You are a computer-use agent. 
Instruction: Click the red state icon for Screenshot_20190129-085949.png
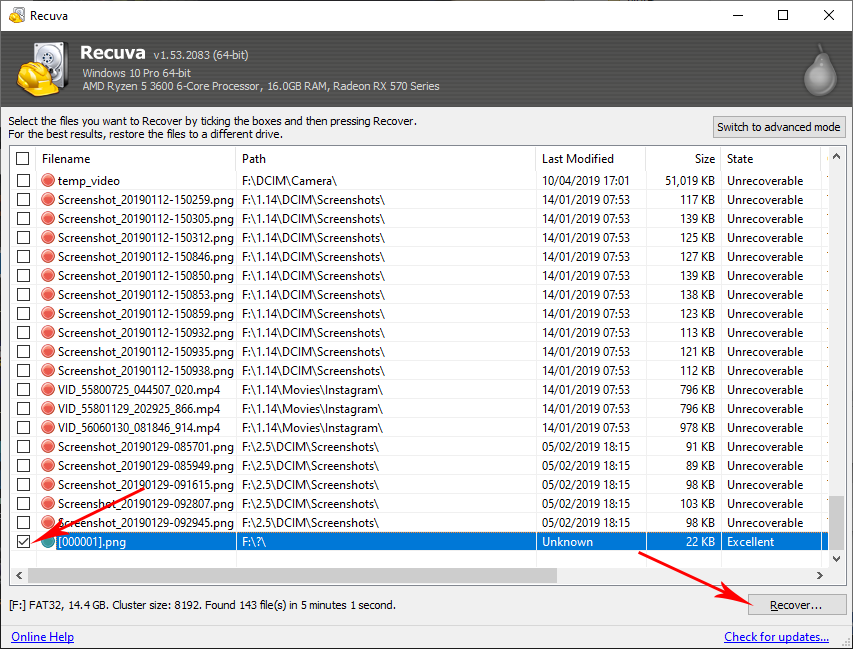(48, 466)
